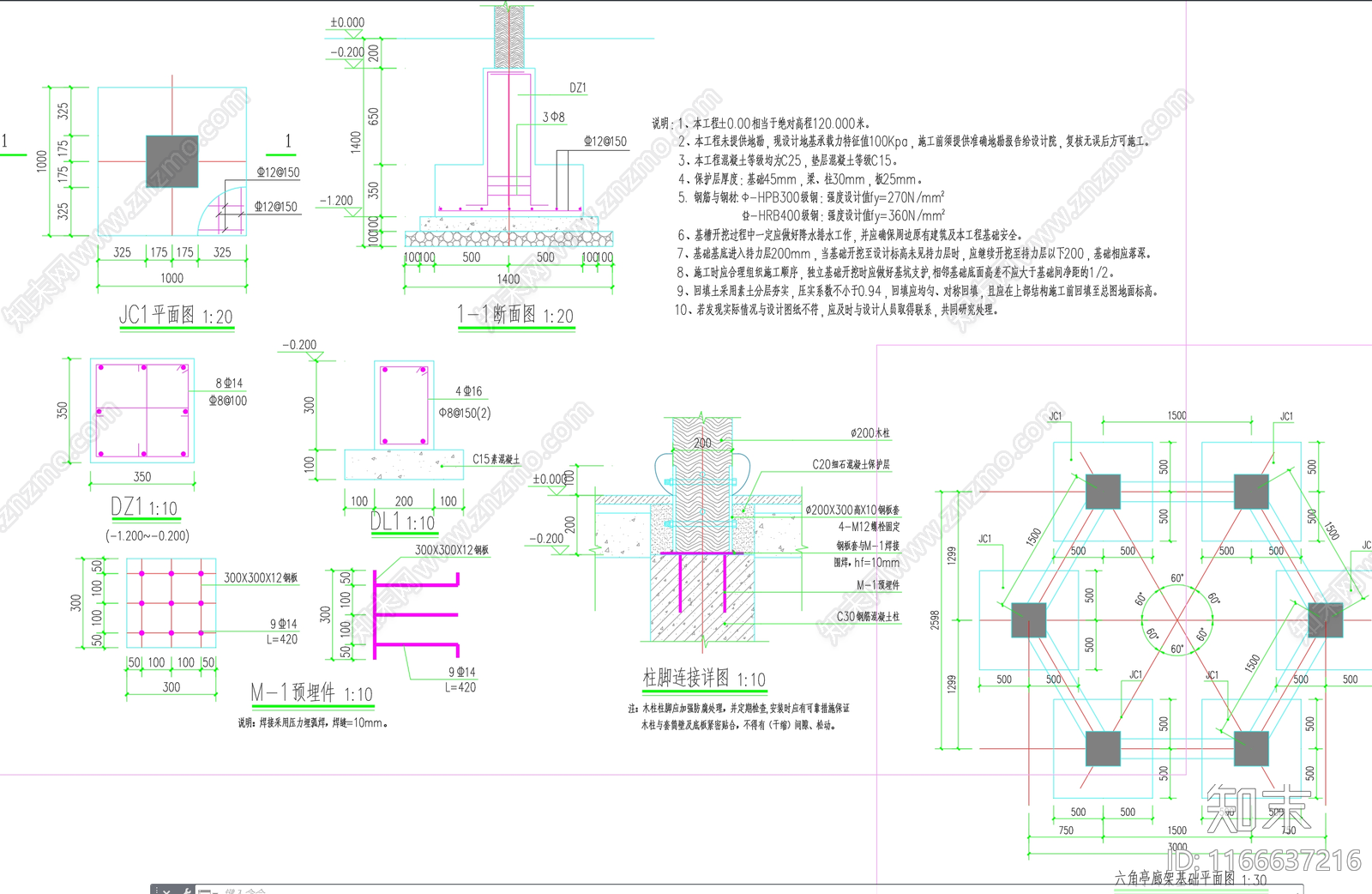Select the gray column square in JC1 plan
Screen dimensions: 1372x894
(x=172, y=161)
